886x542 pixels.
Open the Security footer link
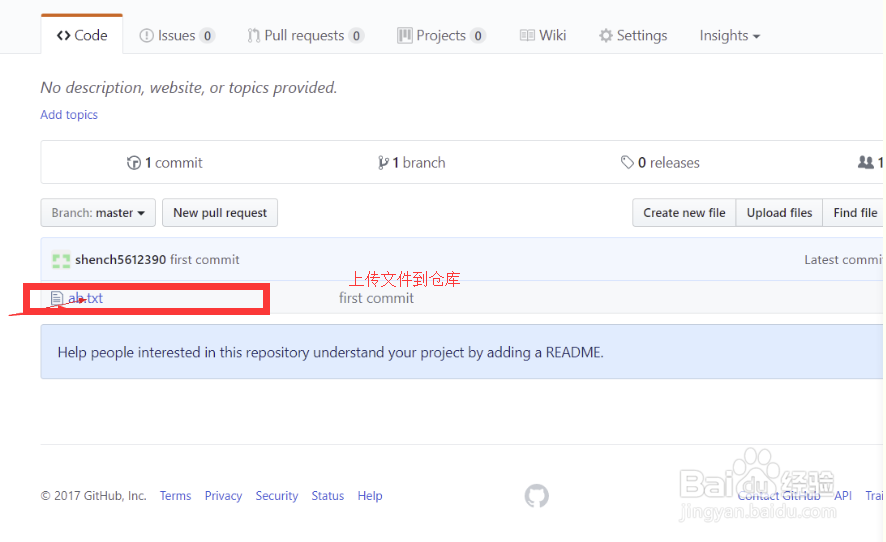[276, 496]
